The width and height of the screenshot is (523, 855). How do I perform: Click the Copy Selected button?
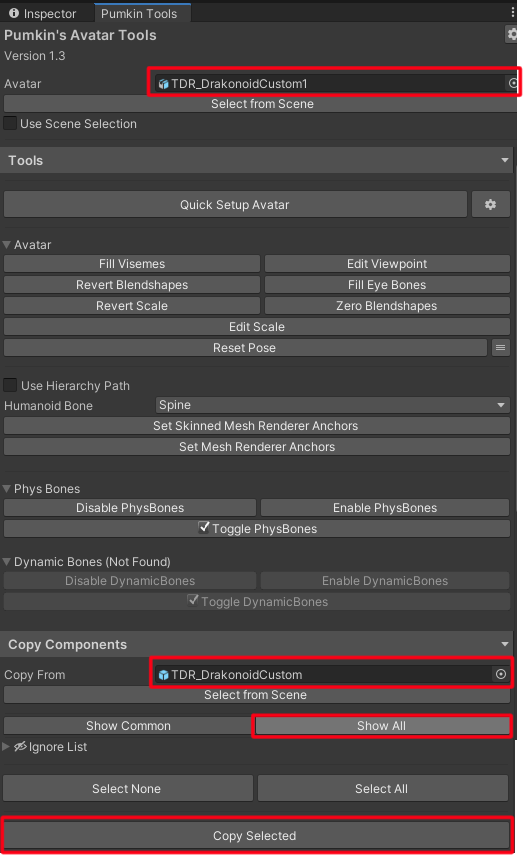[256, 835]
